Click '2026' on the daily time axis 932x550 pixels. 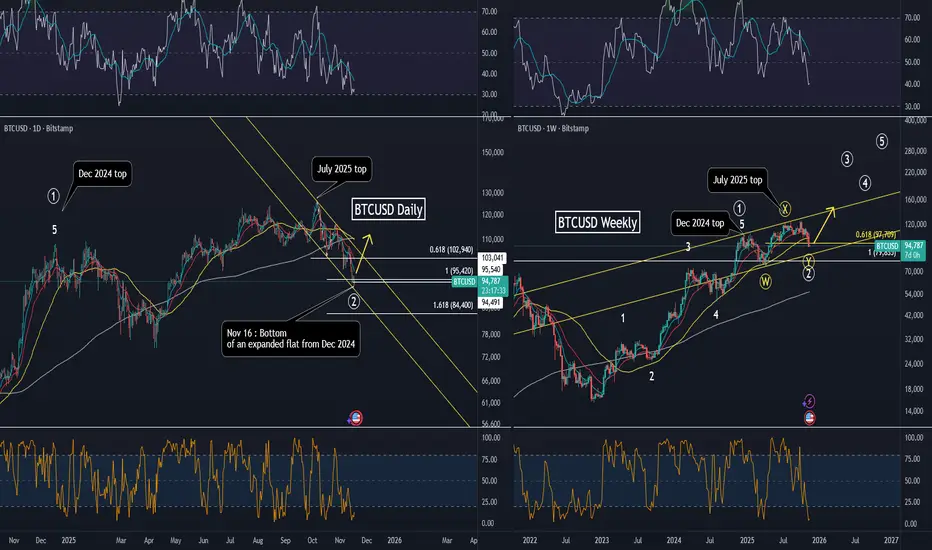[394, 540]
